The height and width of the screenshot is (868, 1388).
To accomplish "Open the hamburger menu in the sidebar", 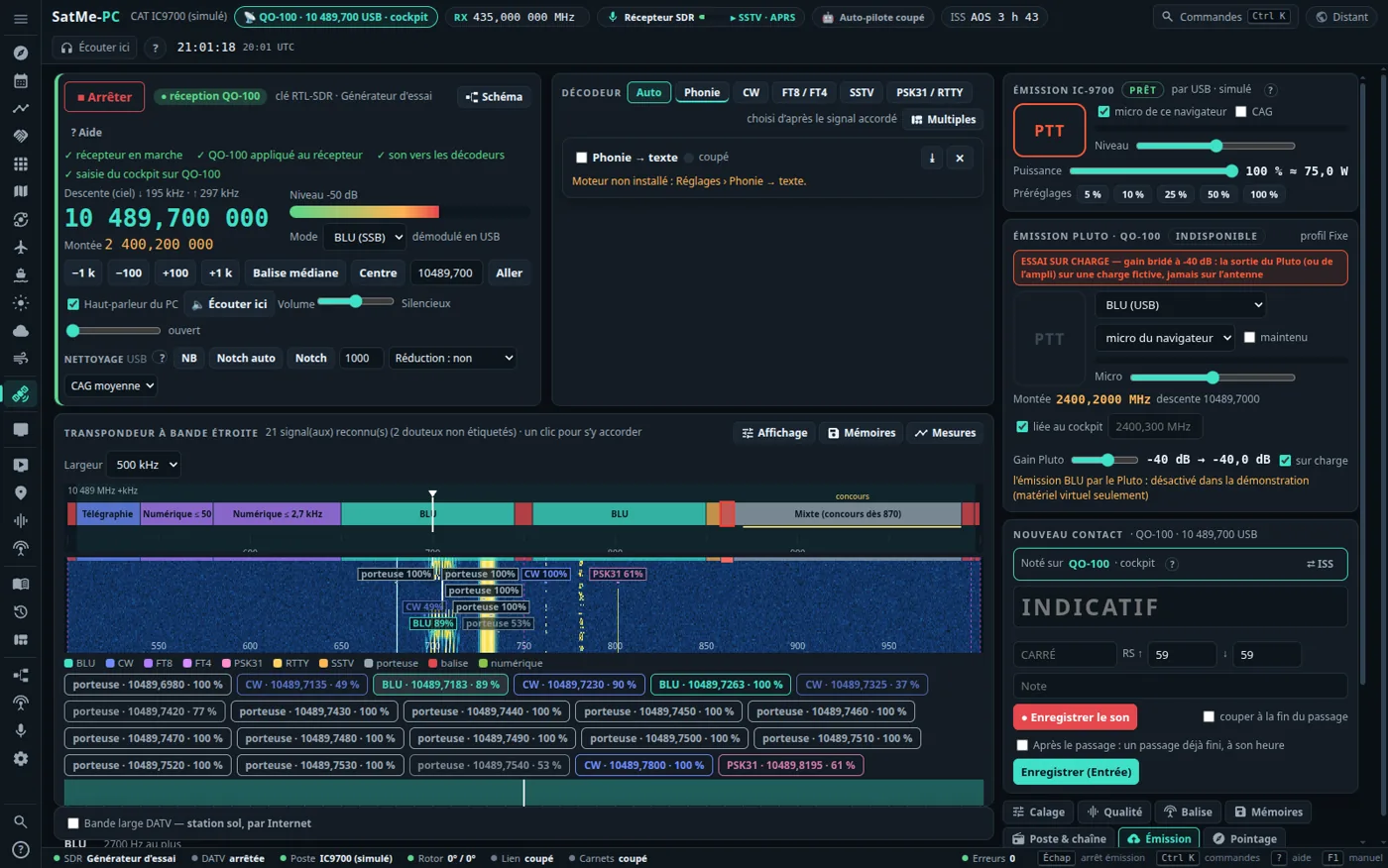I will (x=20, y=19).
